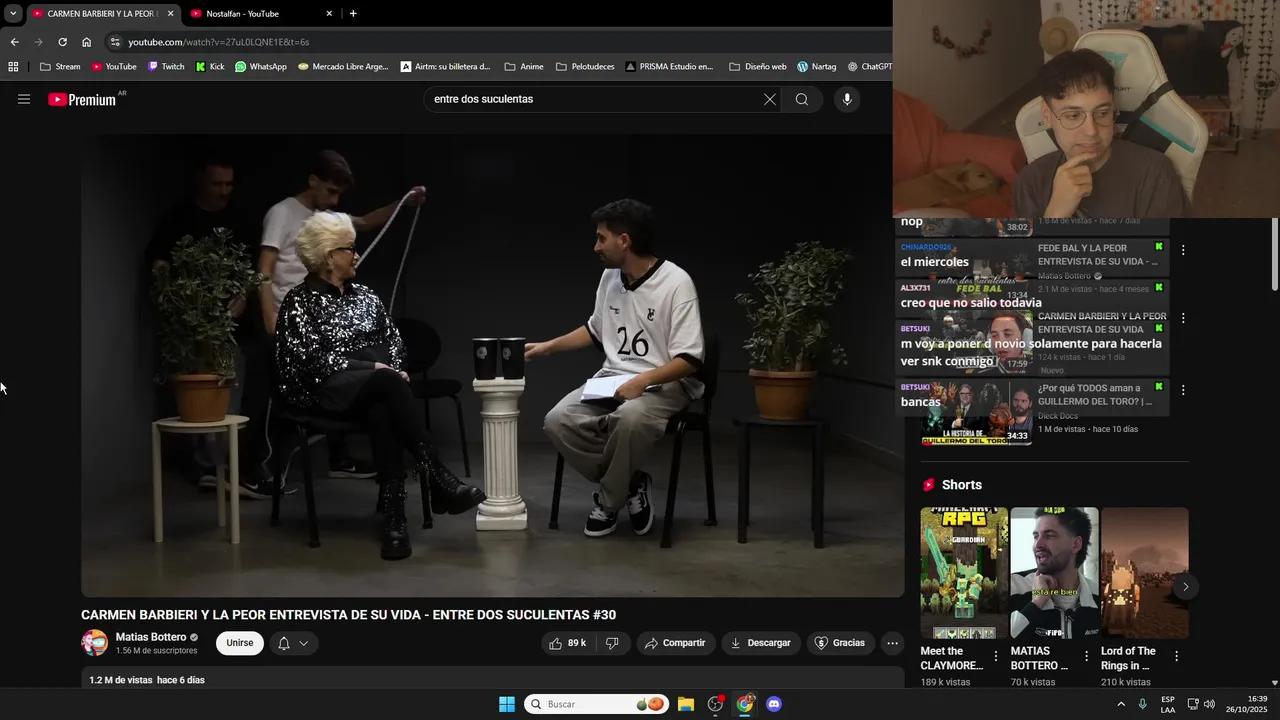Show next Shorts with right arrow

coord(1185,587)
